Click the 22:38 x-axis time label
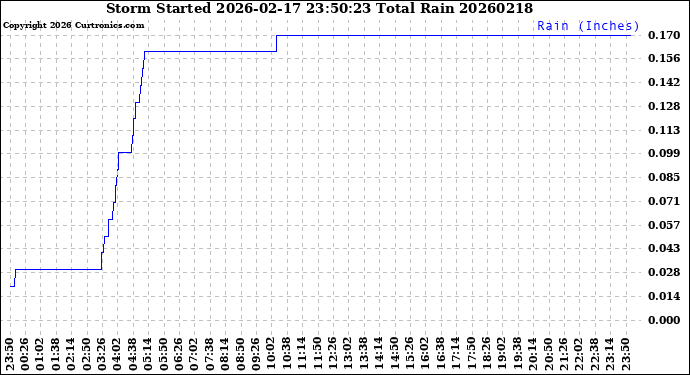This screenshot has width=690, height=375. click(x=595, y=354)
